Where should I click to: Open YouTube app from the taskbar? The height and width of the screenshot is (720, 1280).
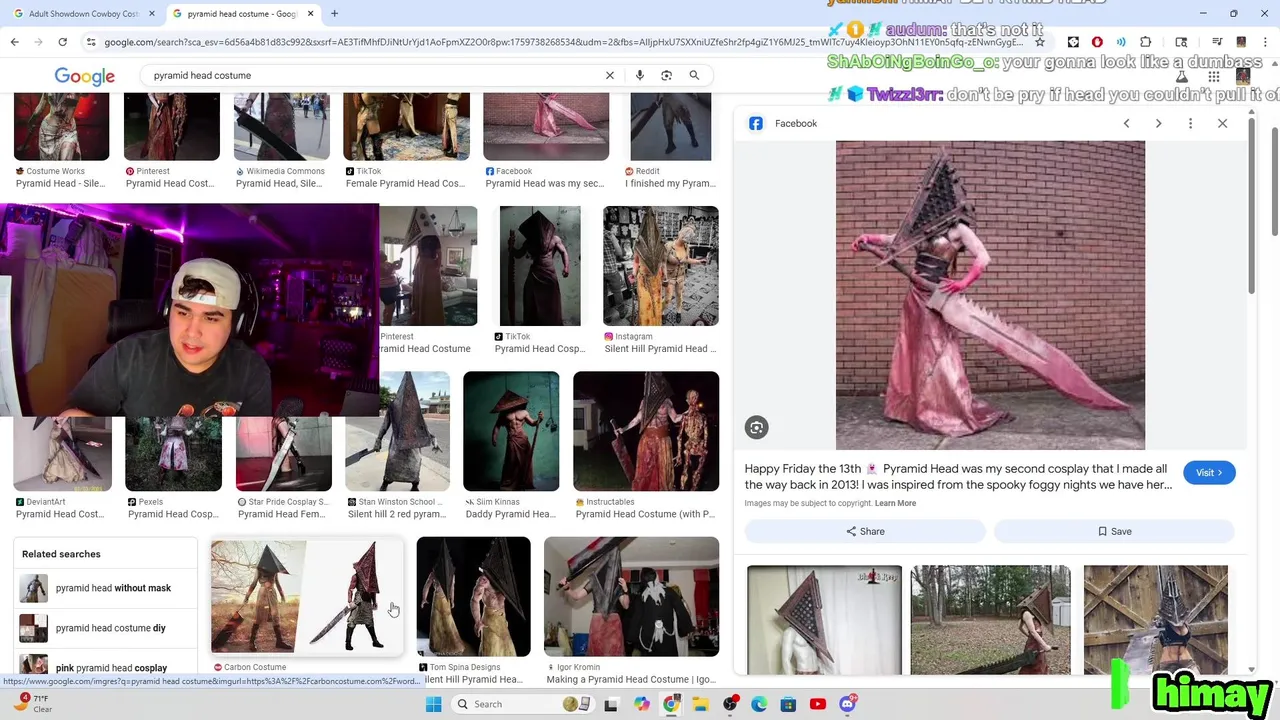click(x=818, y=704)
